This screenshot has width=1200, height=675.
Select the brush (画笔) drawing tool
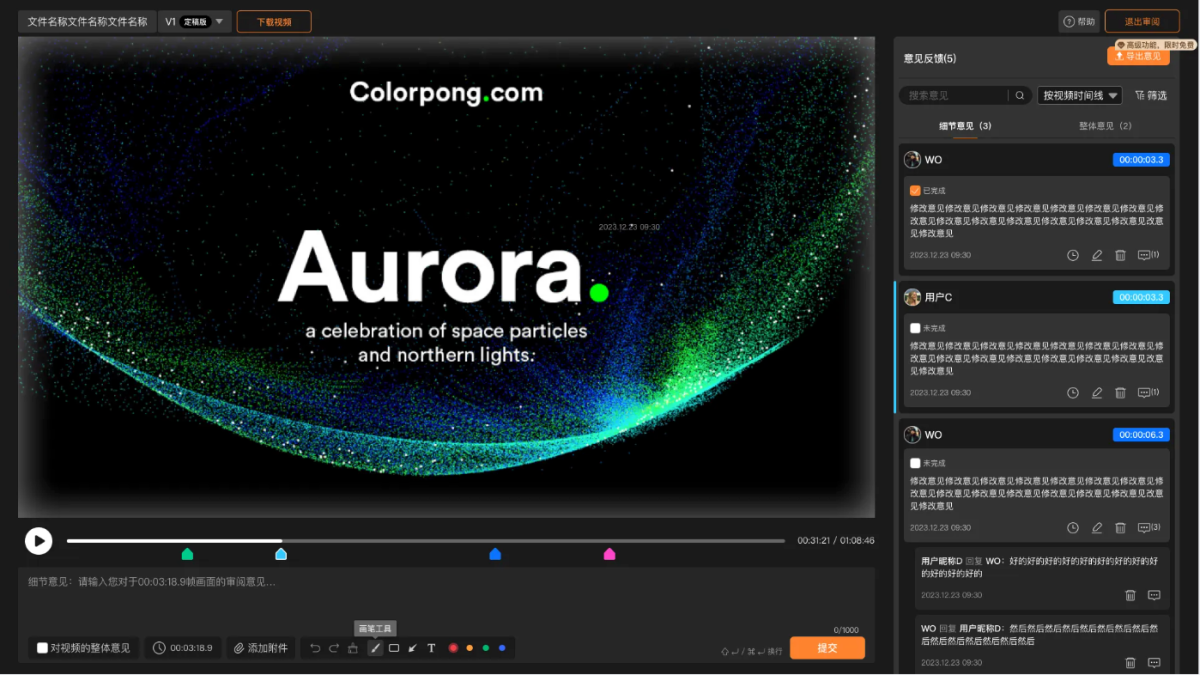[376, 648]
